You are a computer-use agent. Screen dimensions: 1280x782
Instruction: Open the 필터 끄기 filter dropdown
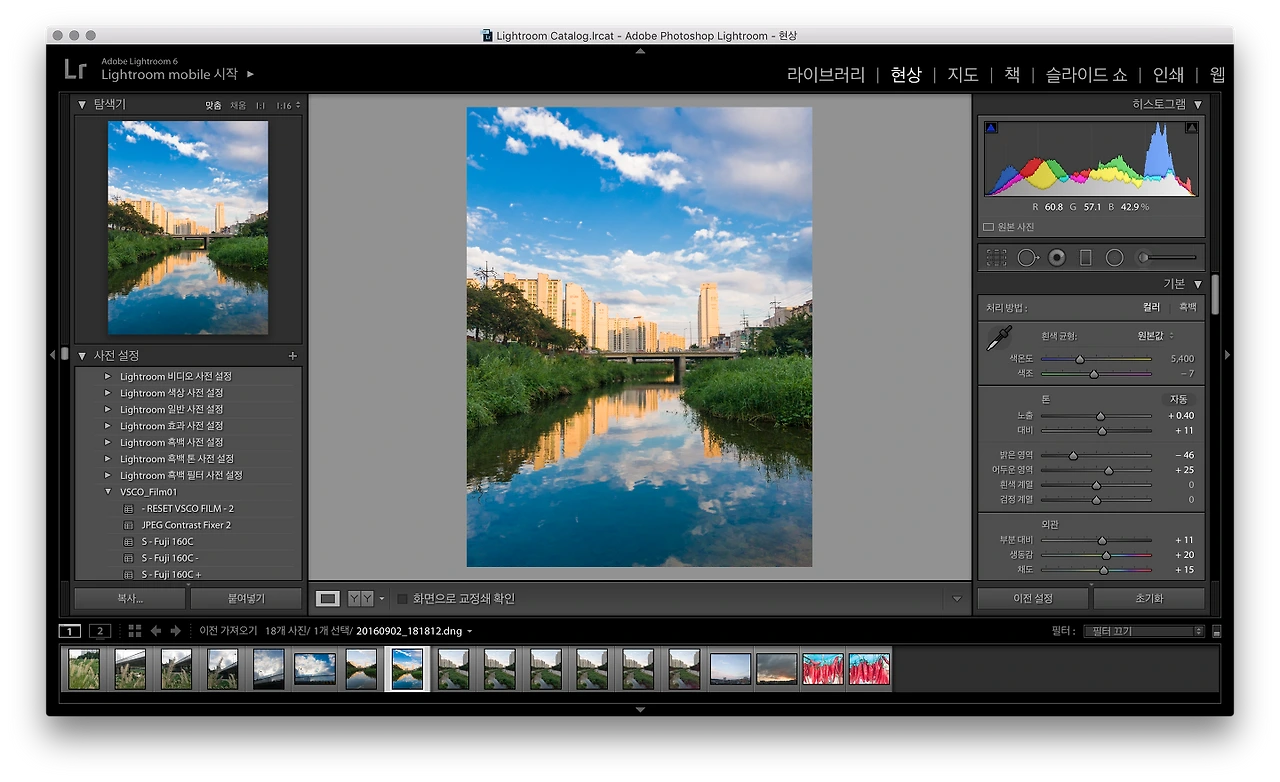pyautogui.click(x=1142, y=631)
